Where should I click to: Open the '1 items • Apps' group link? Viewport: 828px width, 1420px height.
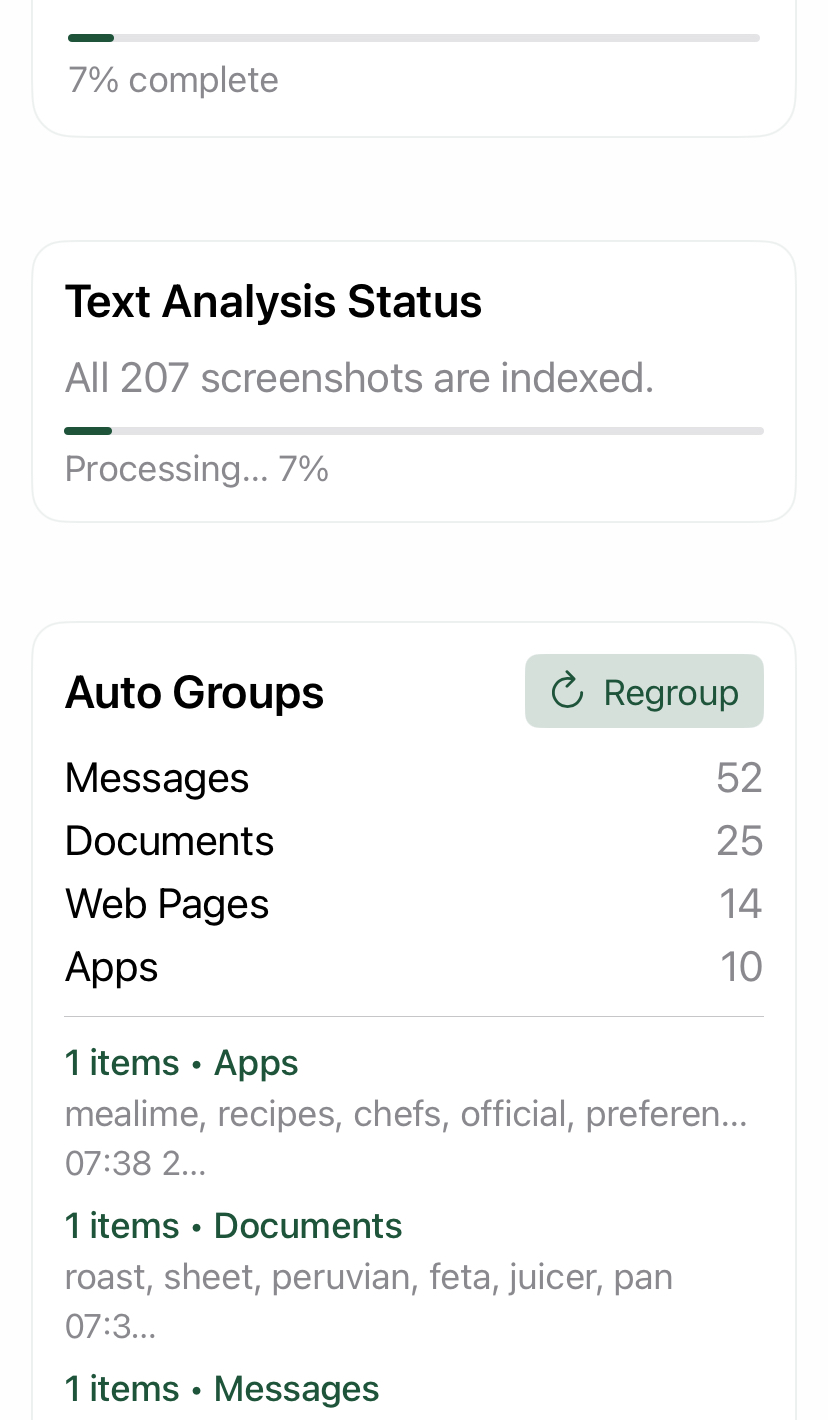coord(181,1063)
